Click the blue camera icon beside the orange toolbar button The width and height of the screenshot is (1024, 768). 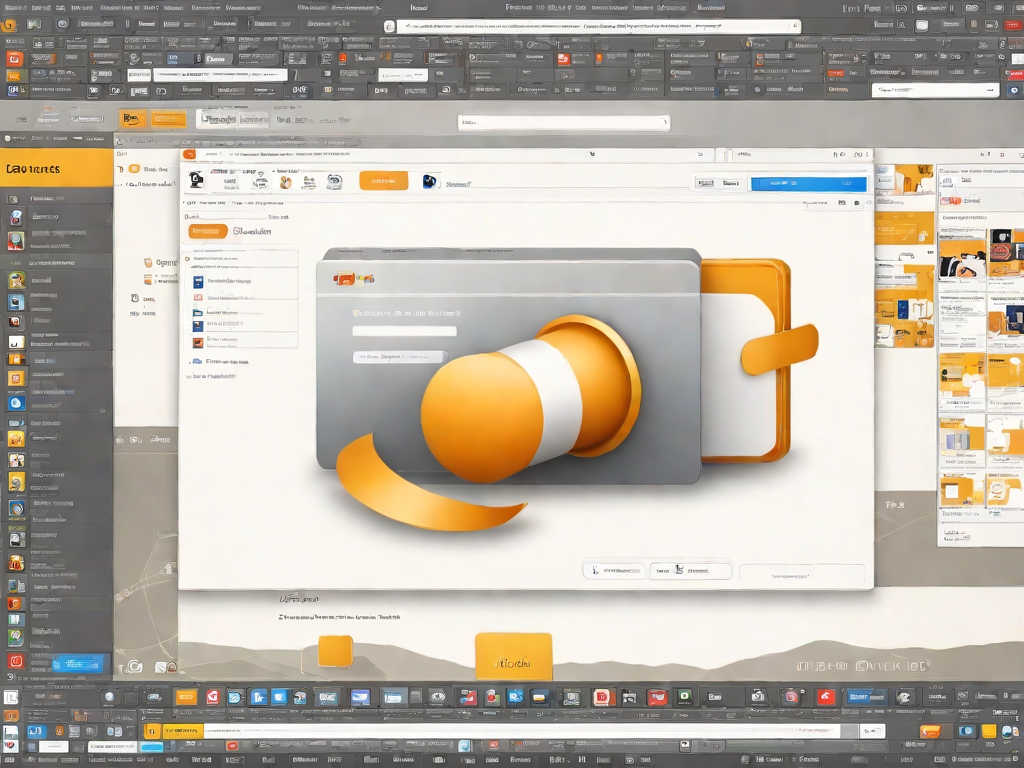coord(430,182)
